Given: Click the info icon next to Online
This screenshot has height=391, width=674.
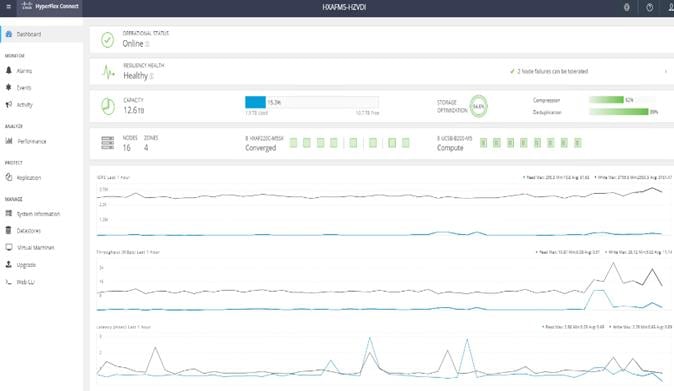Looking at the screenshot, I should (x=147, y=44).
